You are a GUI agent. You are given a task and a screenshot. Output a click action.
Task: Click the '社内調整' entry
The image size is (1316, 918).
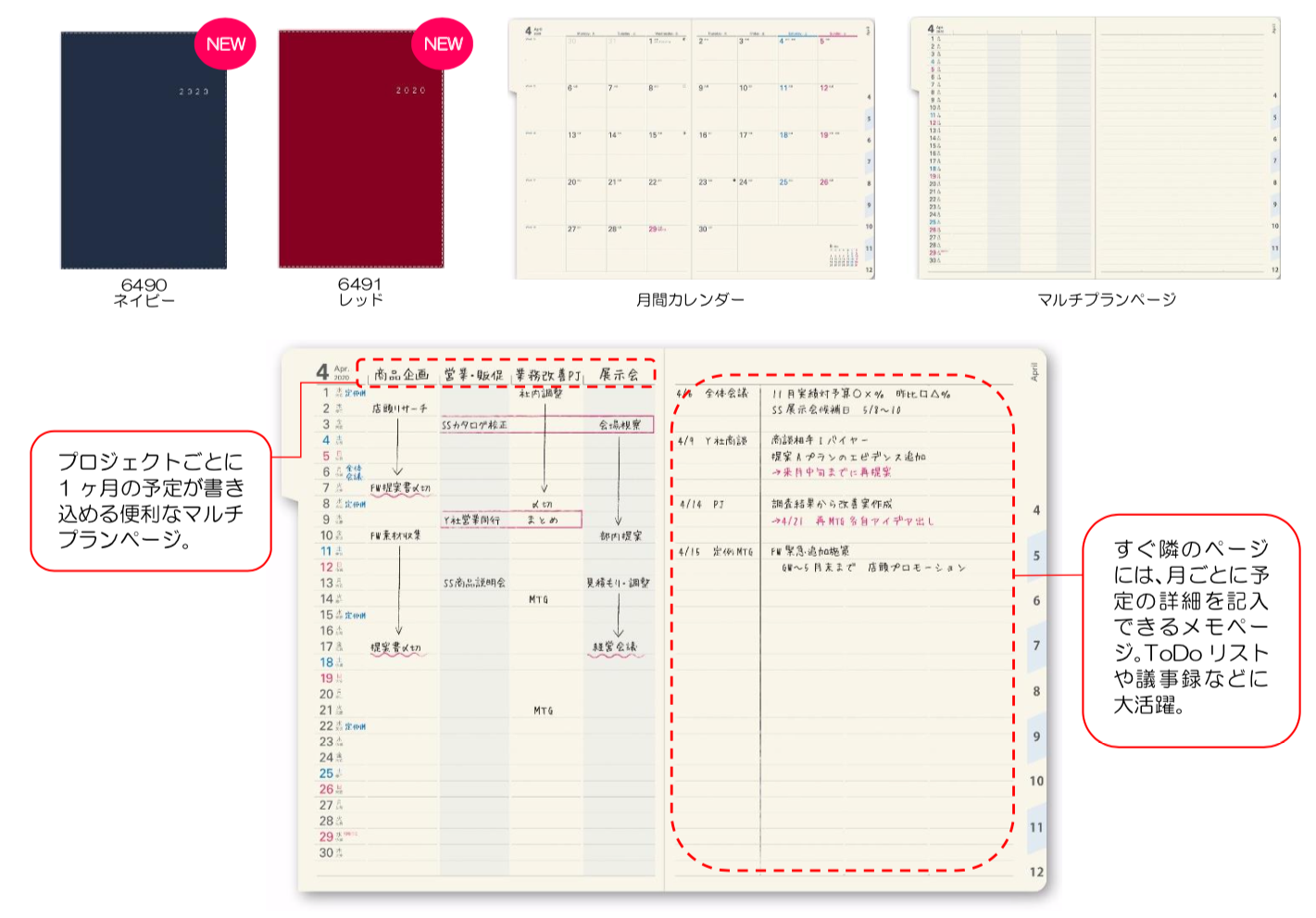coord(540,394)
